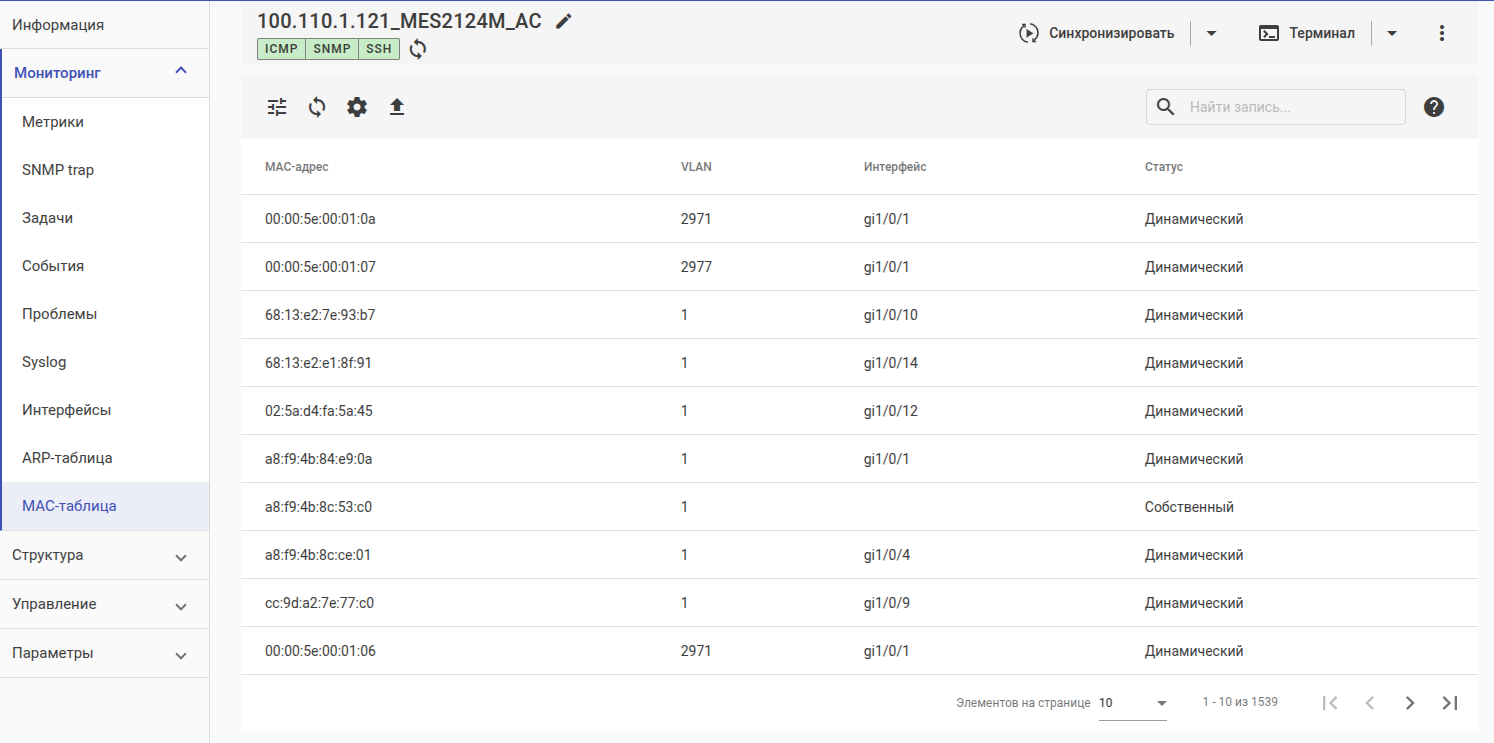Open the ARP-таблица menu item
The width and height of the screenshot is (1494, 743).
coord(67,458)
